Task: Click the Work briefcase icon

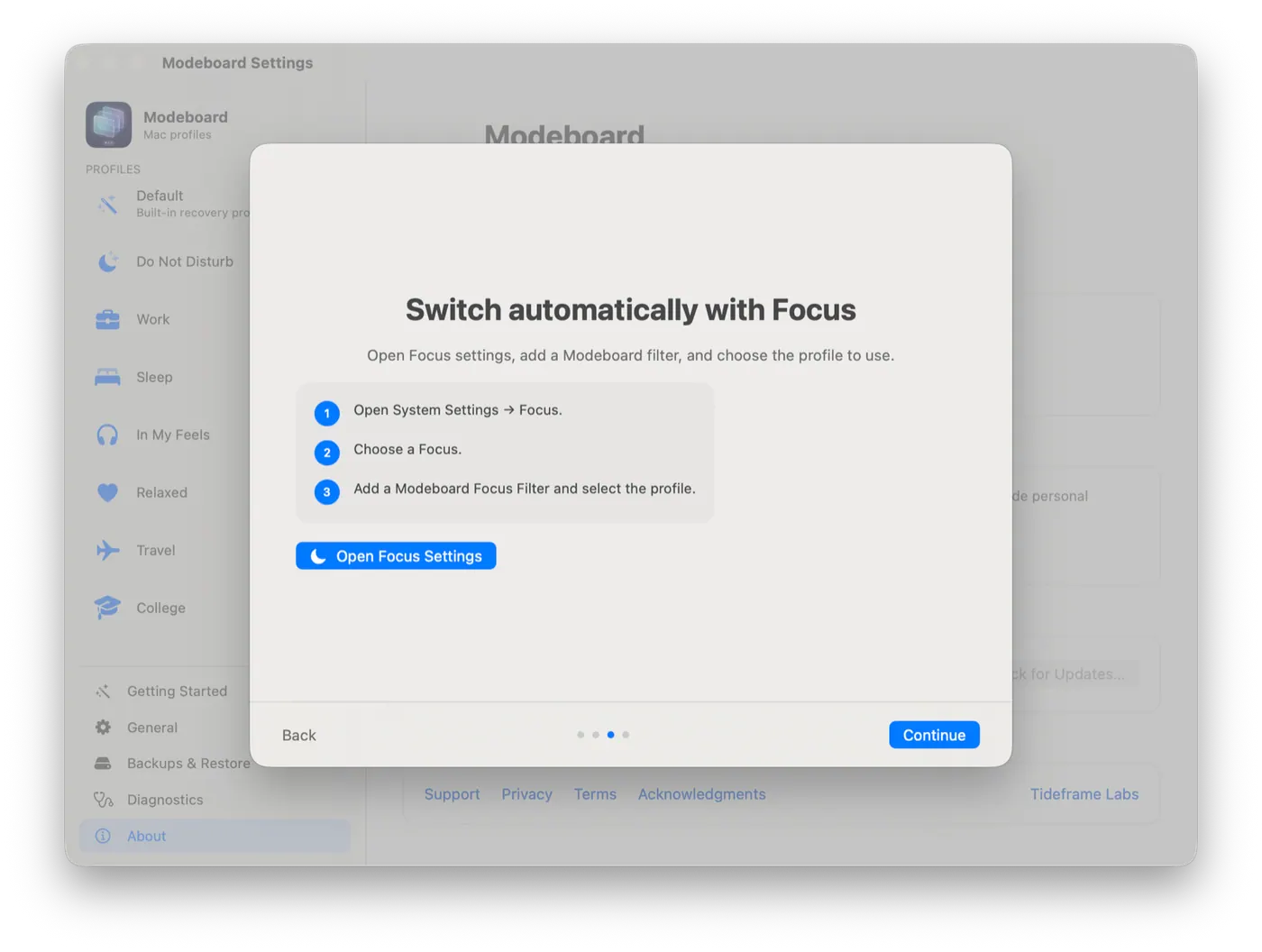Action: click(107, 319)
